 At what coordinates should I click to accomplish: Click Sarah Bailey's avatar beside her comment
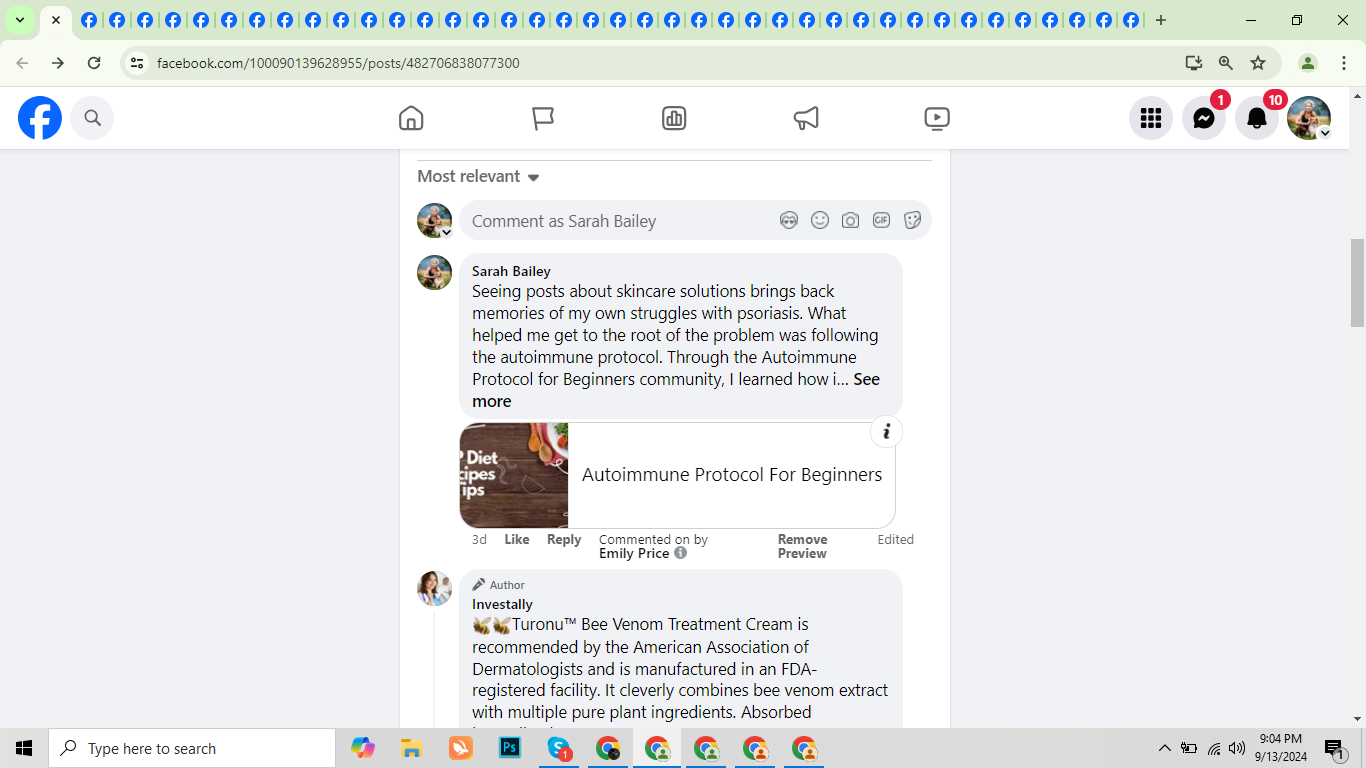pyautogui.click(x=434, y=273)
